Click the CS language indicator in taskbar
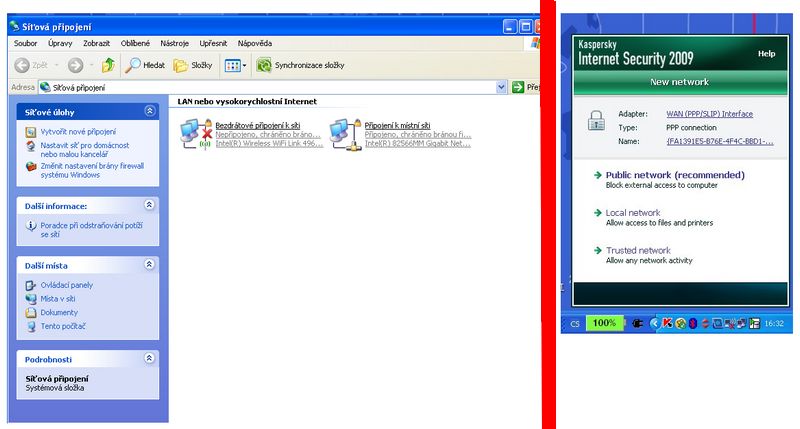800x429 pixels. tap(574, 323)
